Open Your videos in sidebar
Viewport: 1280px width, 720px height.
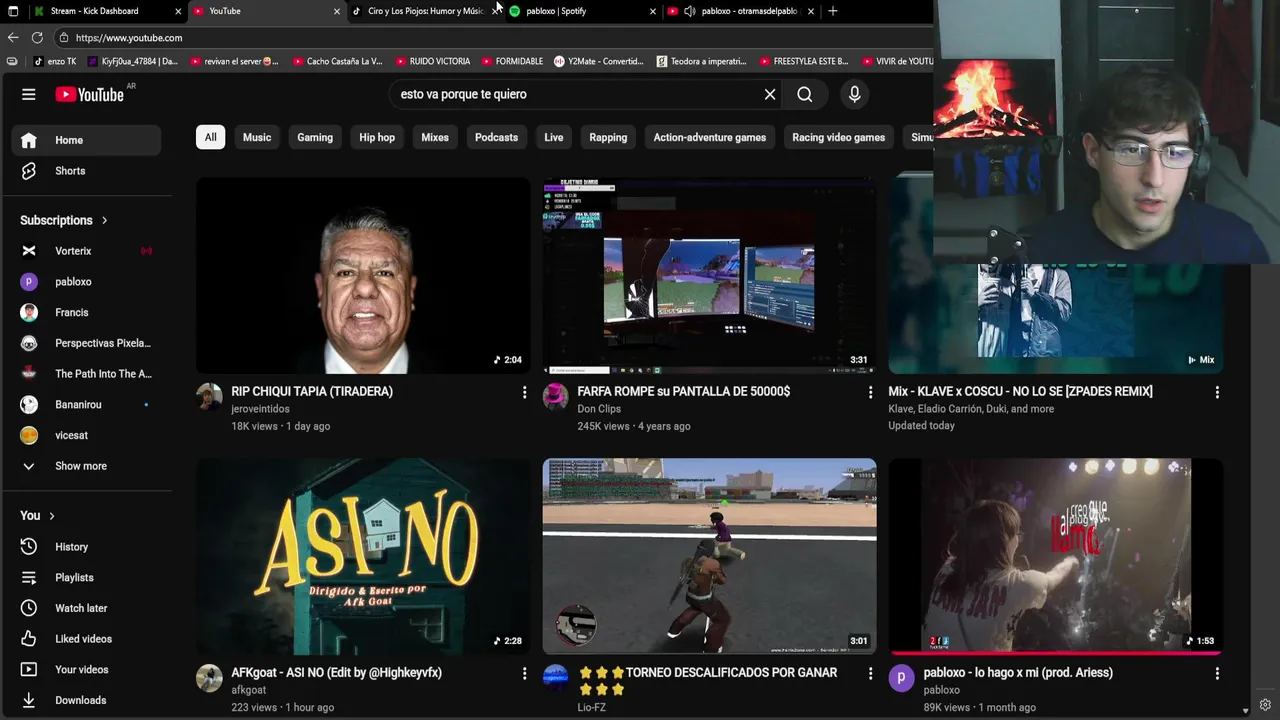pyautogui.click(x=86, y=670)
